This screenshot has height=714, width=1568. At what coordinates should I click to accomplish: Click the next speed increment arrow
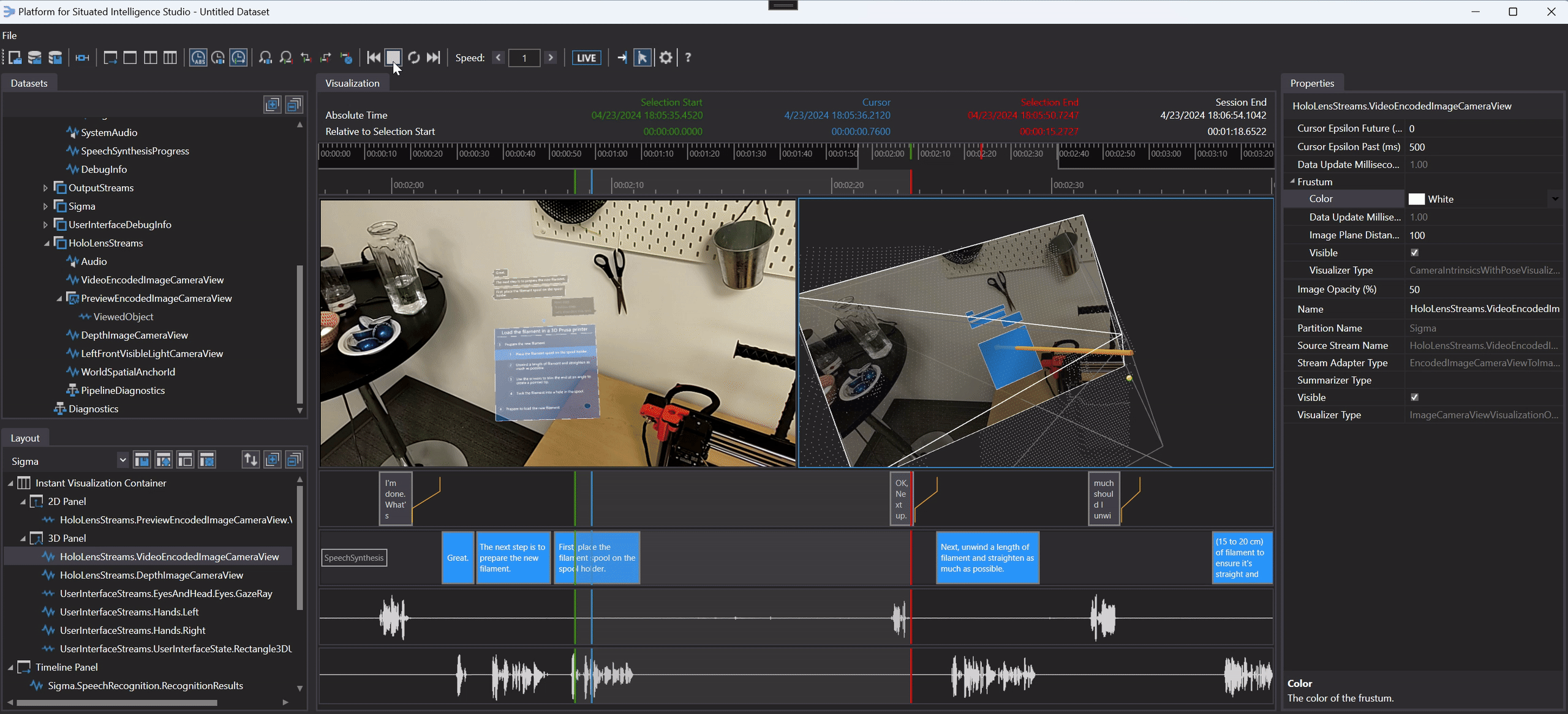point(550,58)
